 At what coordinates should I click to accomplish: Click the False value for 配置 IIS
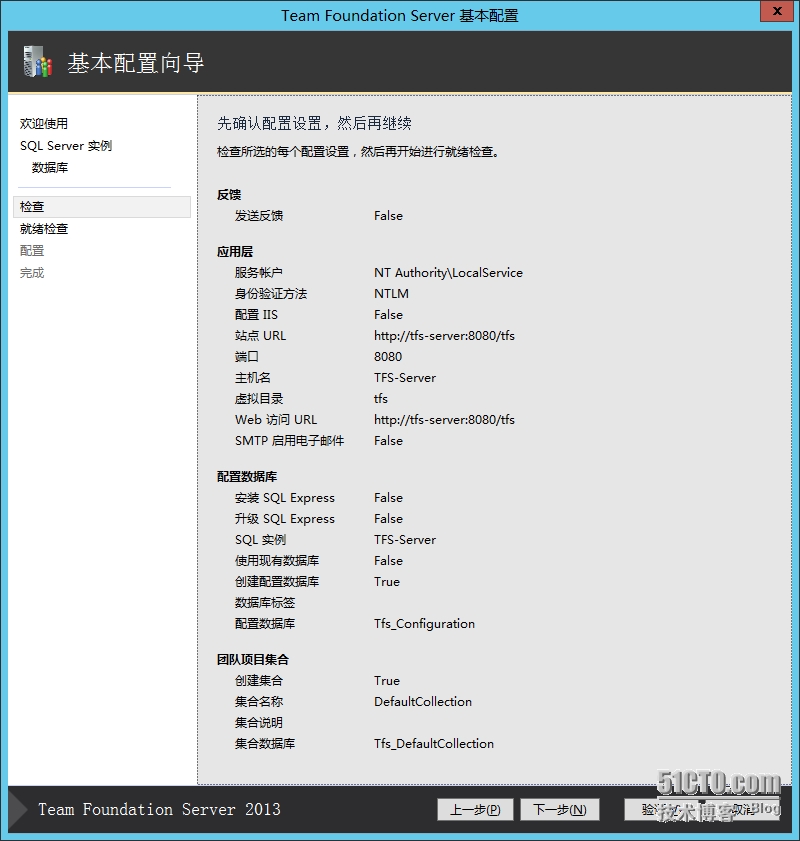click(388, 314)
